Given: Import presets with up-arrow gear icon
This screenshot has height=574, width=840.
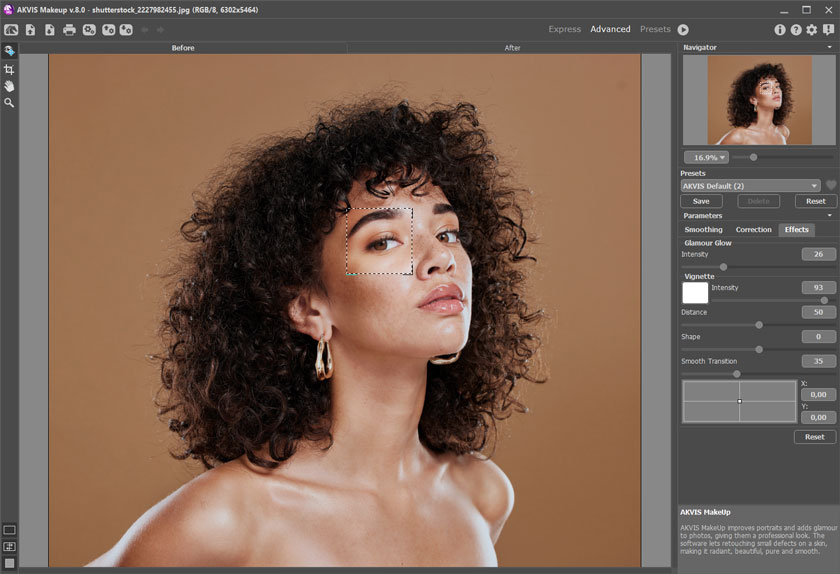Looking at the screenshot, I should coord(108,30).
